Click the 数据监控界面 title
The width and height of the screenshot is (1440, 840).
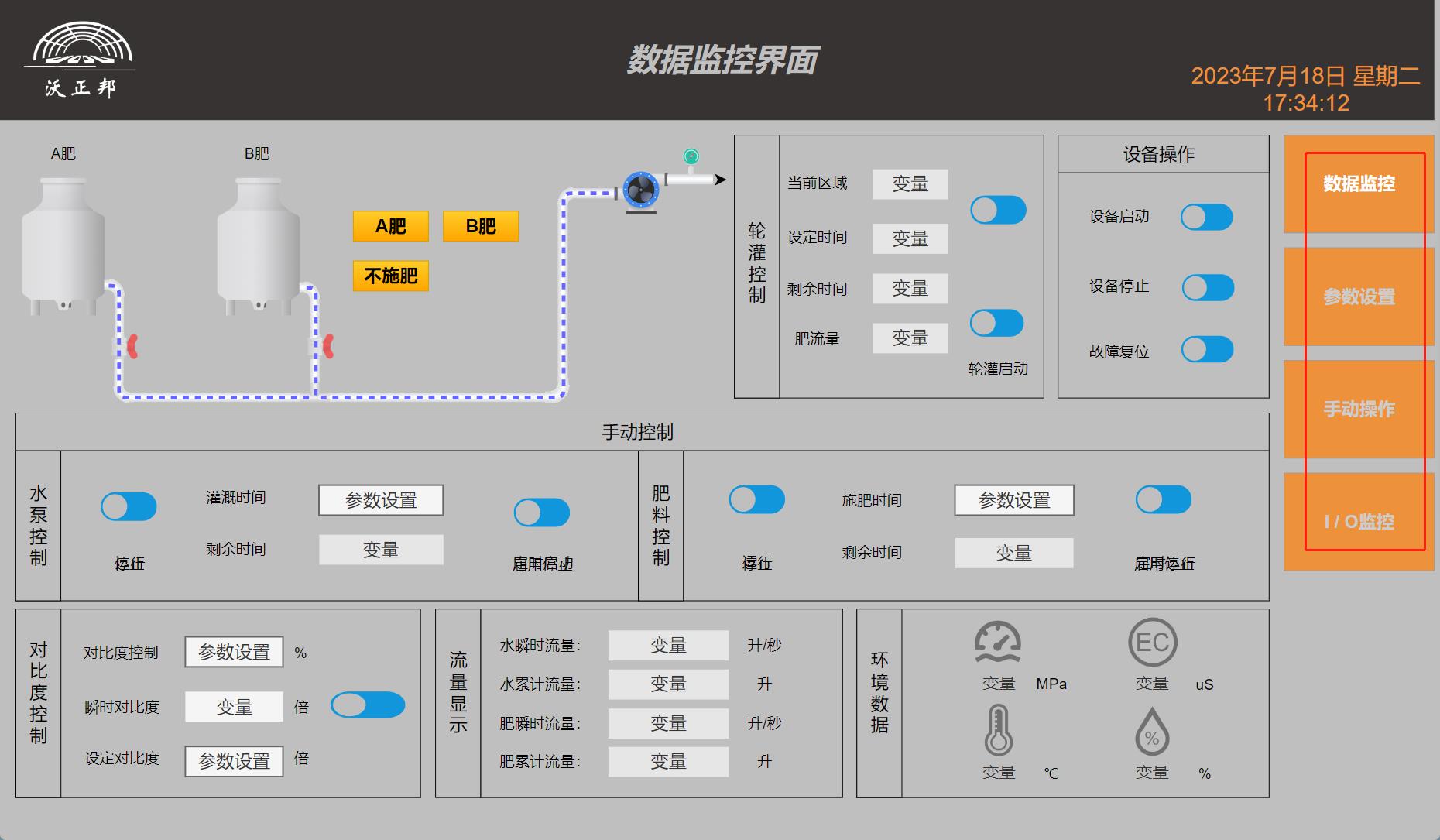pos(722,60)
